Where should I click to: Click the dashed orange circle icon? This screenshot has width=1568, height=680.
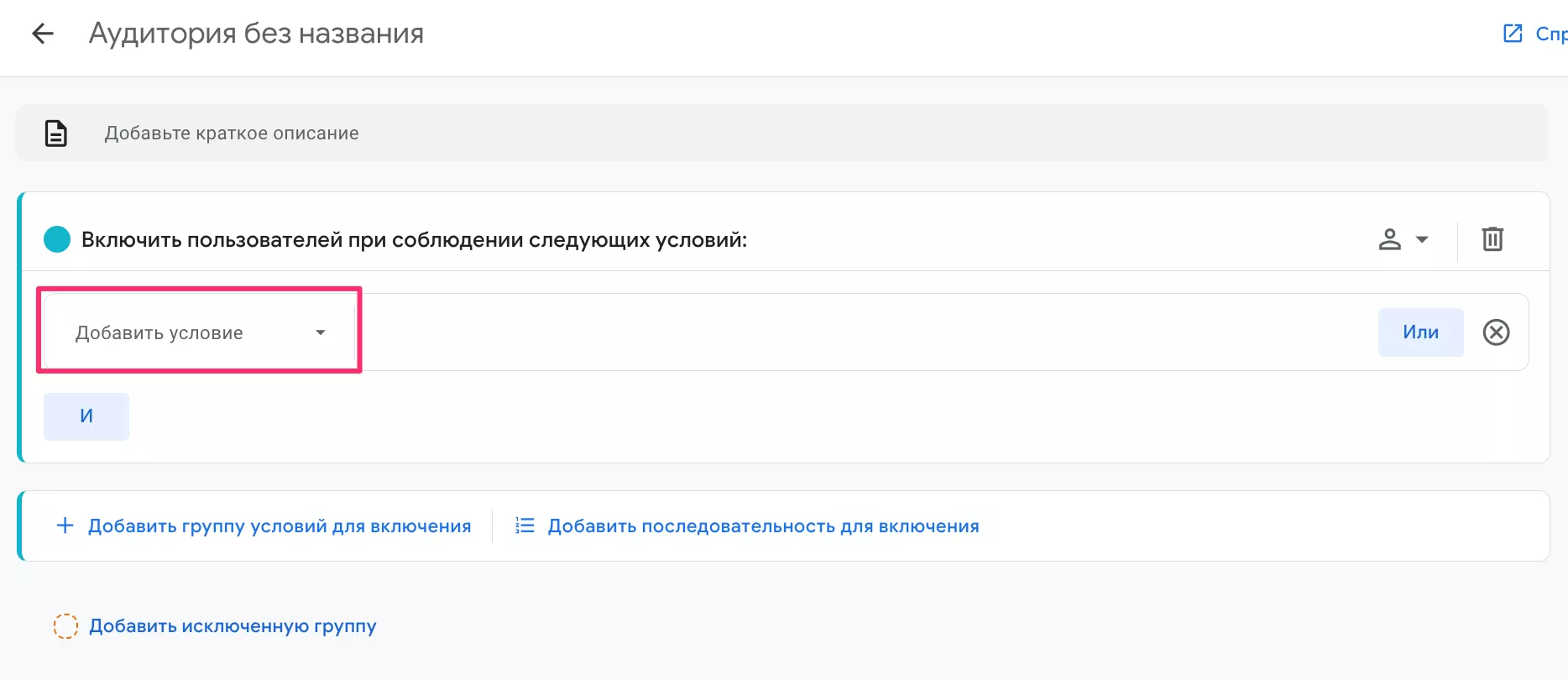point(65,626)
